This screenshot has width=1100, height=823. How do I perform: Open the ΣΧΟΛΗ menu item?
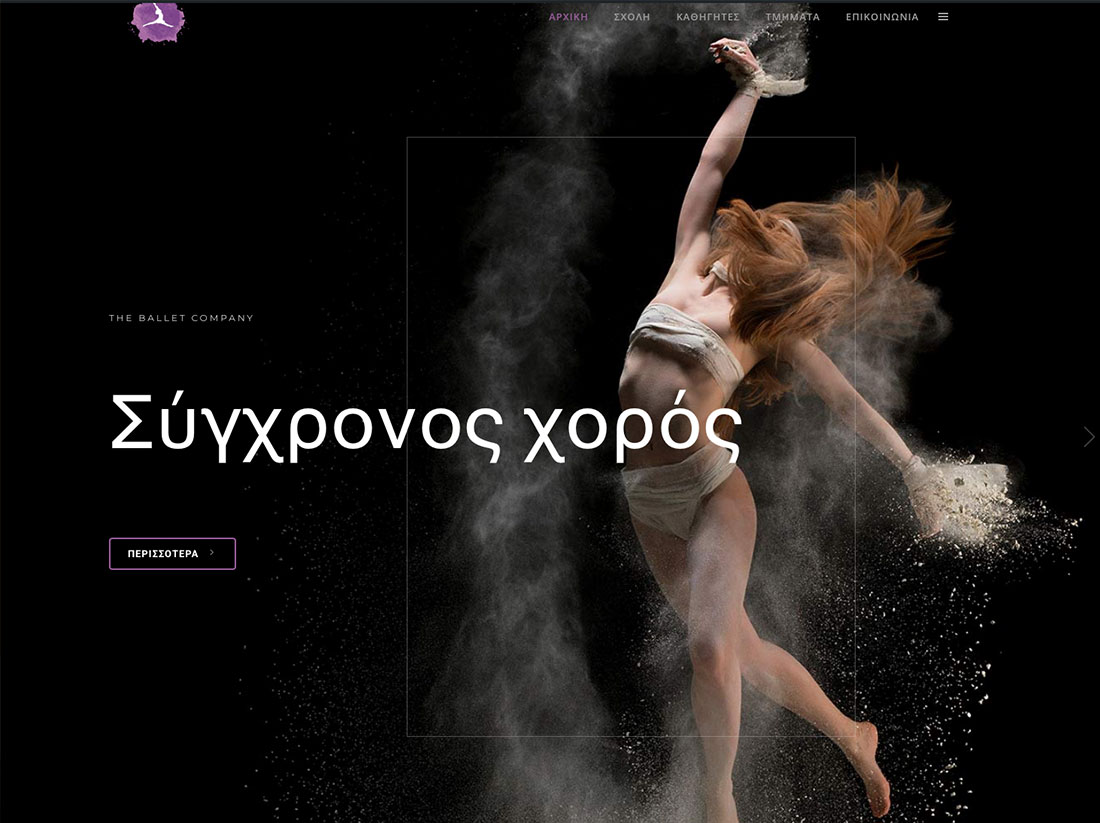pyautogui.click(x=632, y=17)
